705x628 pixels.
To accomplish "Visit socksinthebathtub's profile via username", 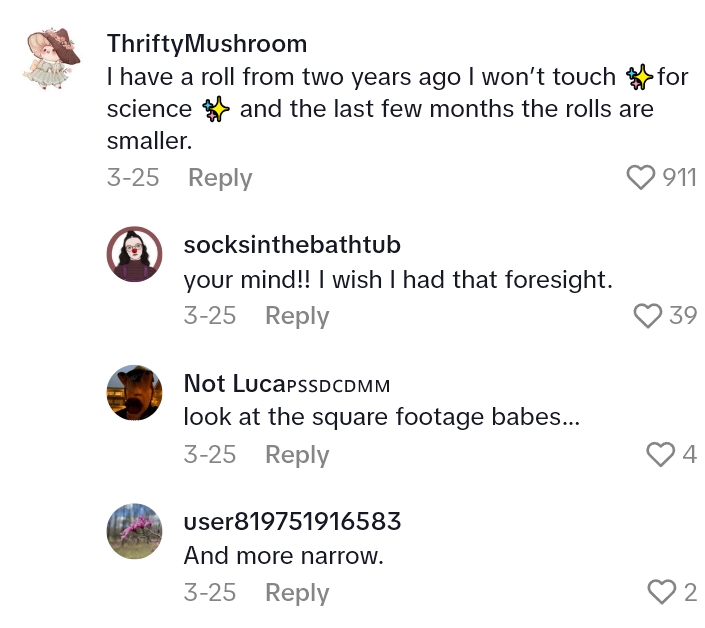I will 292,245.
